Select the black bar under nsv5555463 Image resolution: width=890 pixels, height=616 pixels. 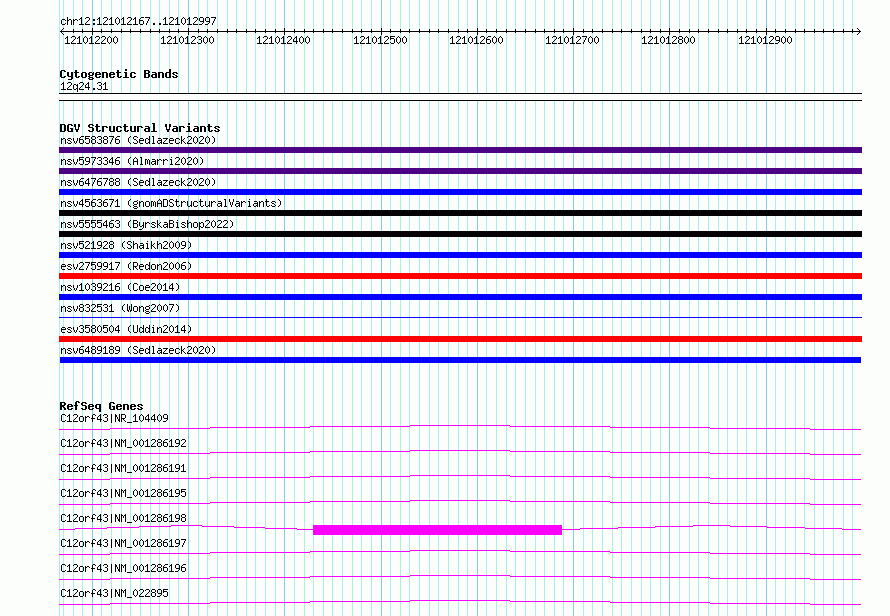pyautogui.click(x=460, y=234)
